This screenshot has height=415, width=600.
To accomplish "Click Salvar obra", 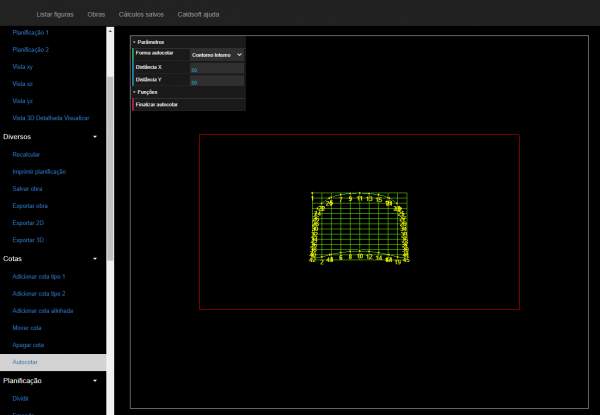I will coord(27,188).
